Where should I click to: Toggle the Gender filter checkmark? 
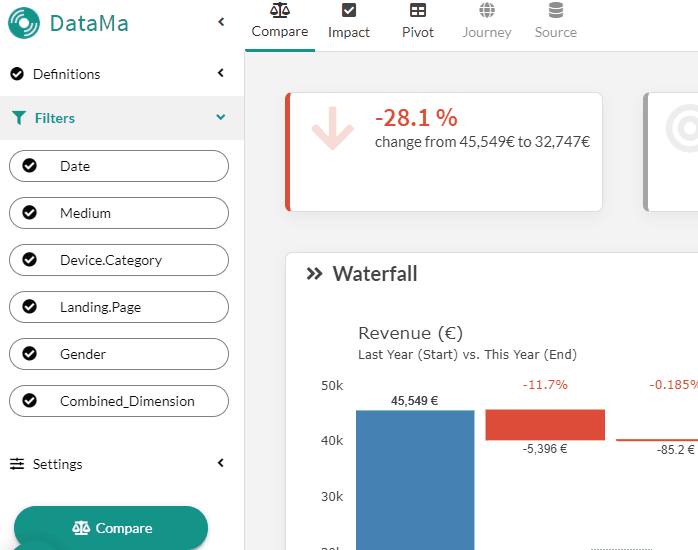tap(30, 354)
